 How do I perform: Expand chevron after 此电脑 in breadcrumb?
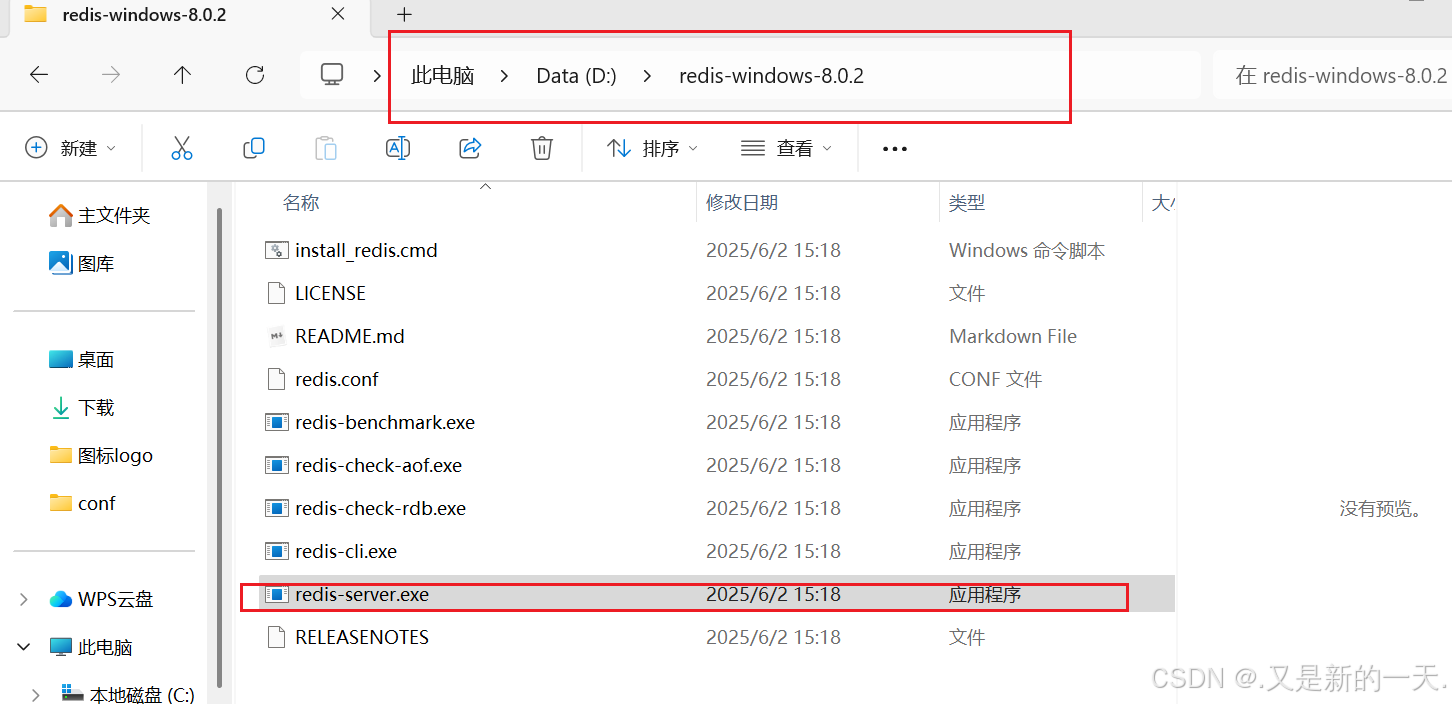(x=505, y=76)
